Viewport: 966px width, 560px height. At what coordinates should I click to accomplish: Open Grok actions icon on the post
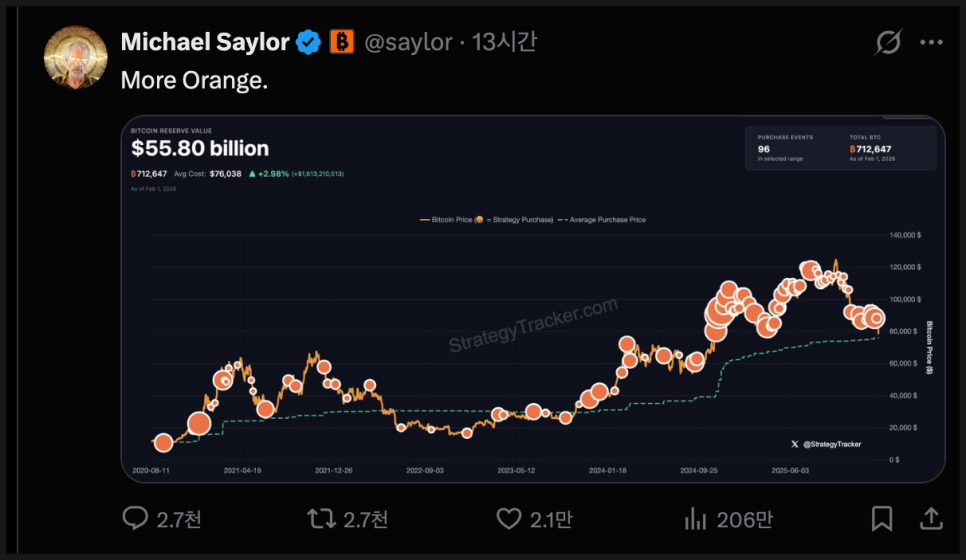[x=888, y=42]
